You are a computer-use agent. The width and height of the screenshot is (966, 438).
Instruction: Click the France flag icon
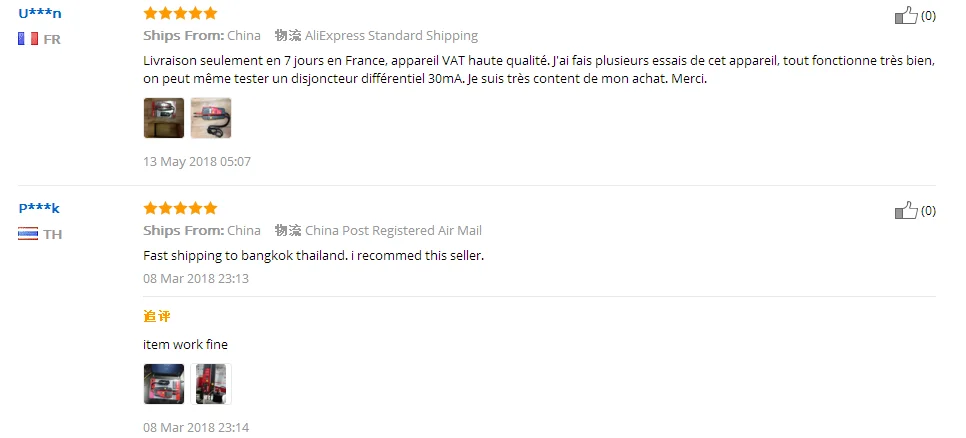(28, 39)
